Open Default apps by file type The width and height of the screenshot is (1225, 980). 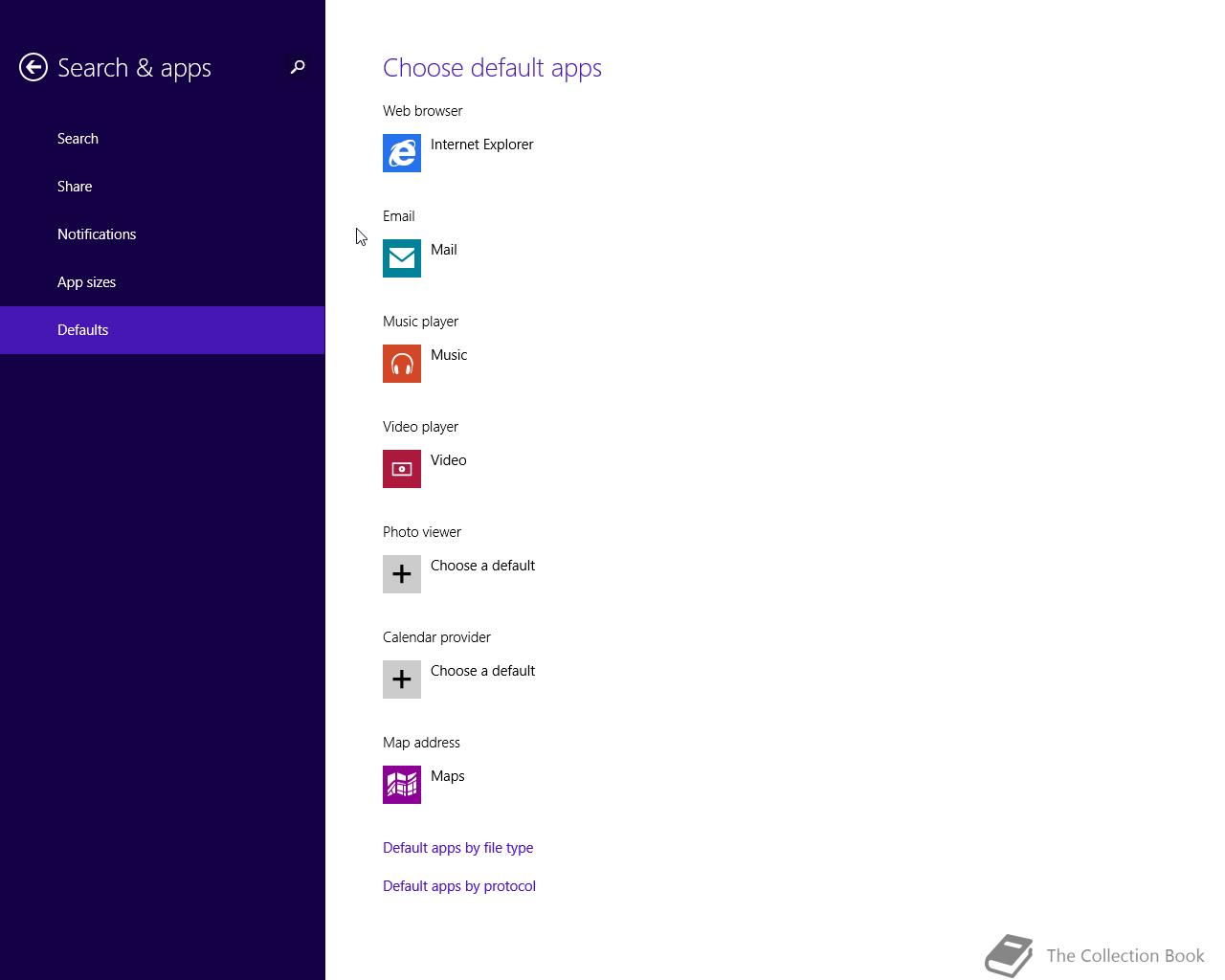click(x=457, y=848)
